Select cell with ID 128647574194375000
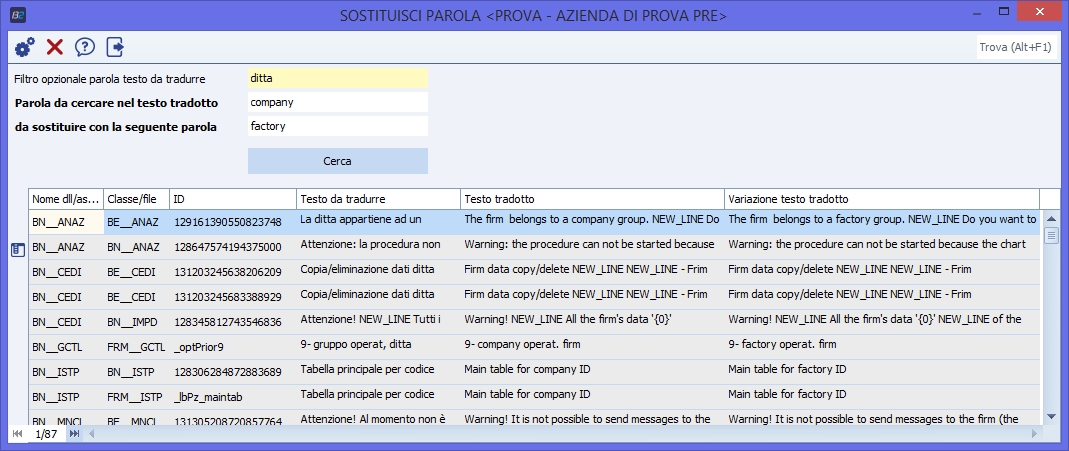The image size is (1069, 451). pyautogui.click(x=232, y=247)
